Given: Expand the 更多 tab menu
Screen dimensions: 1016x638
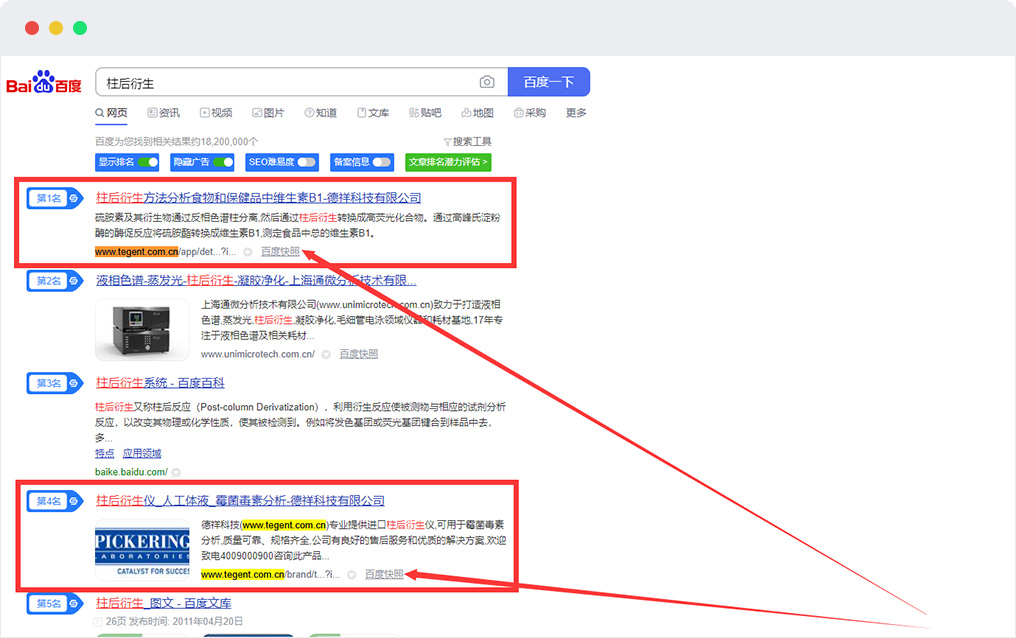Looking at the screenshot, I should click(576, 113).
